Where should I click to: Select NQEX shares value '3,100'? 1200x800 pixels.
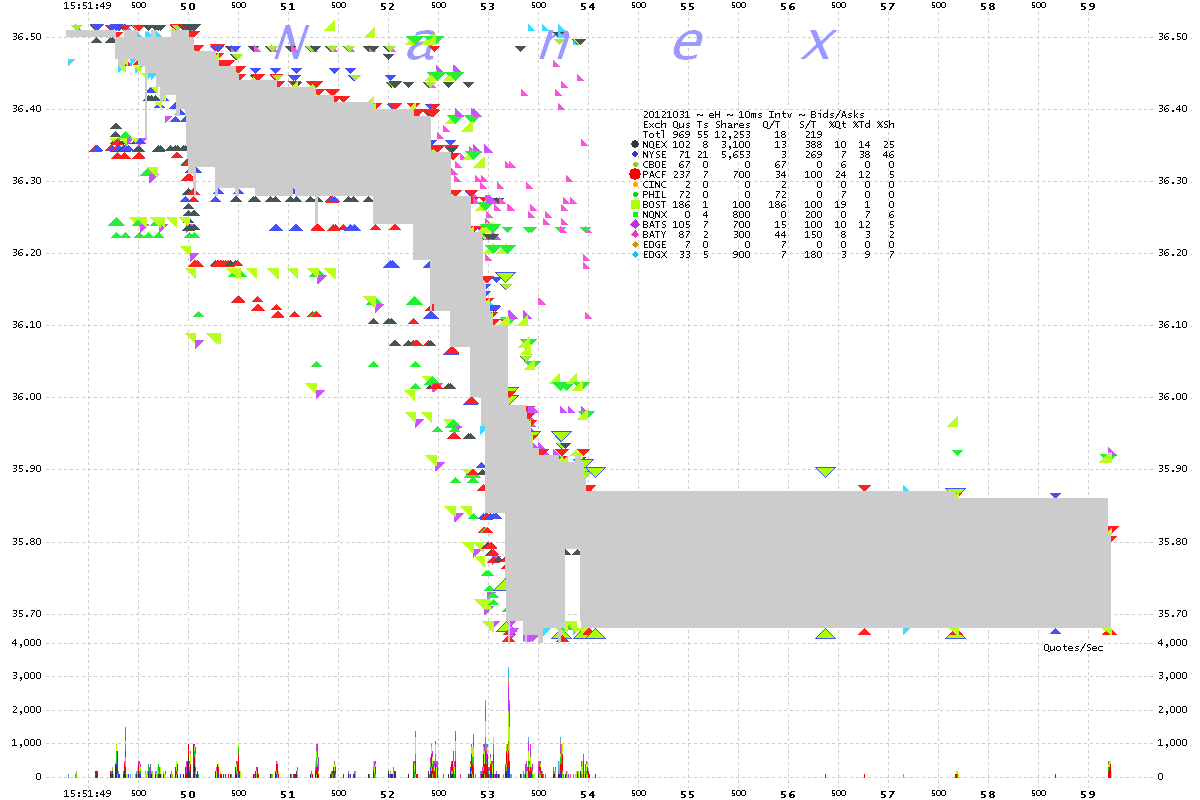pyautogui.click(x=736, y=145)
